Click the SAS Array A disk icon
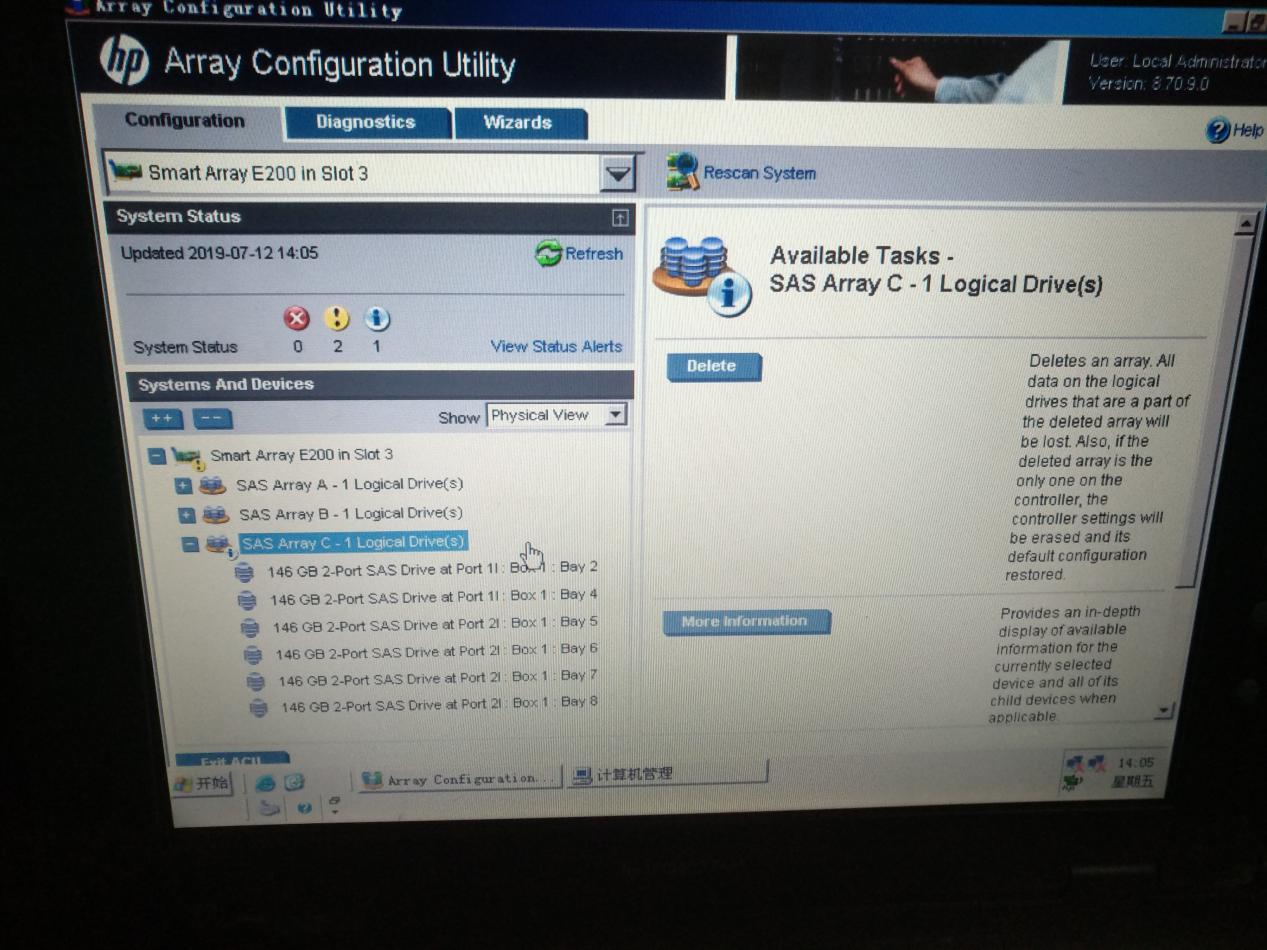 [212, 486]
